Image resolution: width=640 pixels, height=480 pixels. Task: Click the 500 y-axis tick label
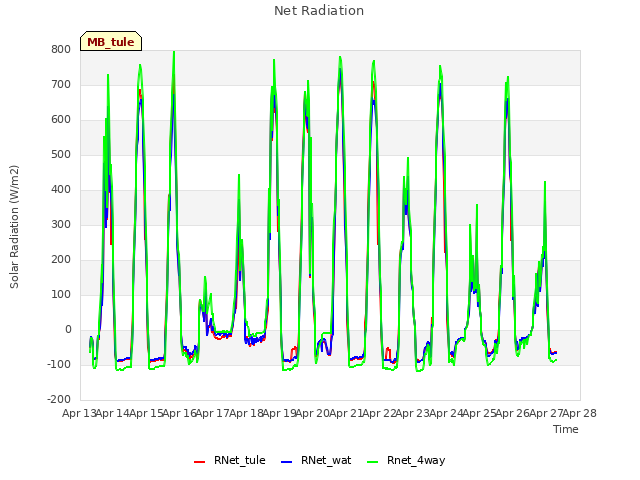61,155
